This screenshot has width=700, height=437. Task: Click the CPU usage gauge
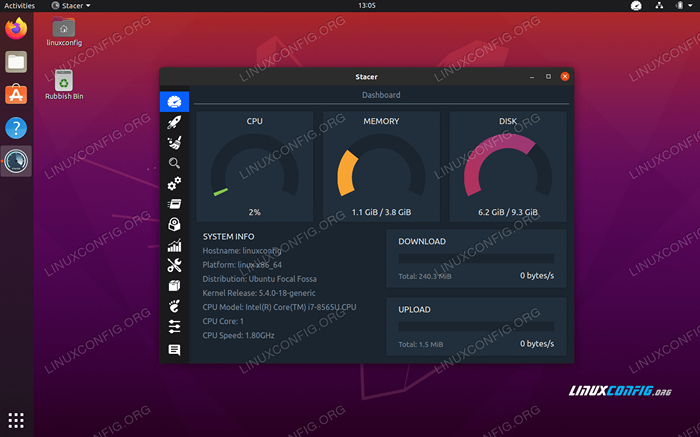point(254,167)
